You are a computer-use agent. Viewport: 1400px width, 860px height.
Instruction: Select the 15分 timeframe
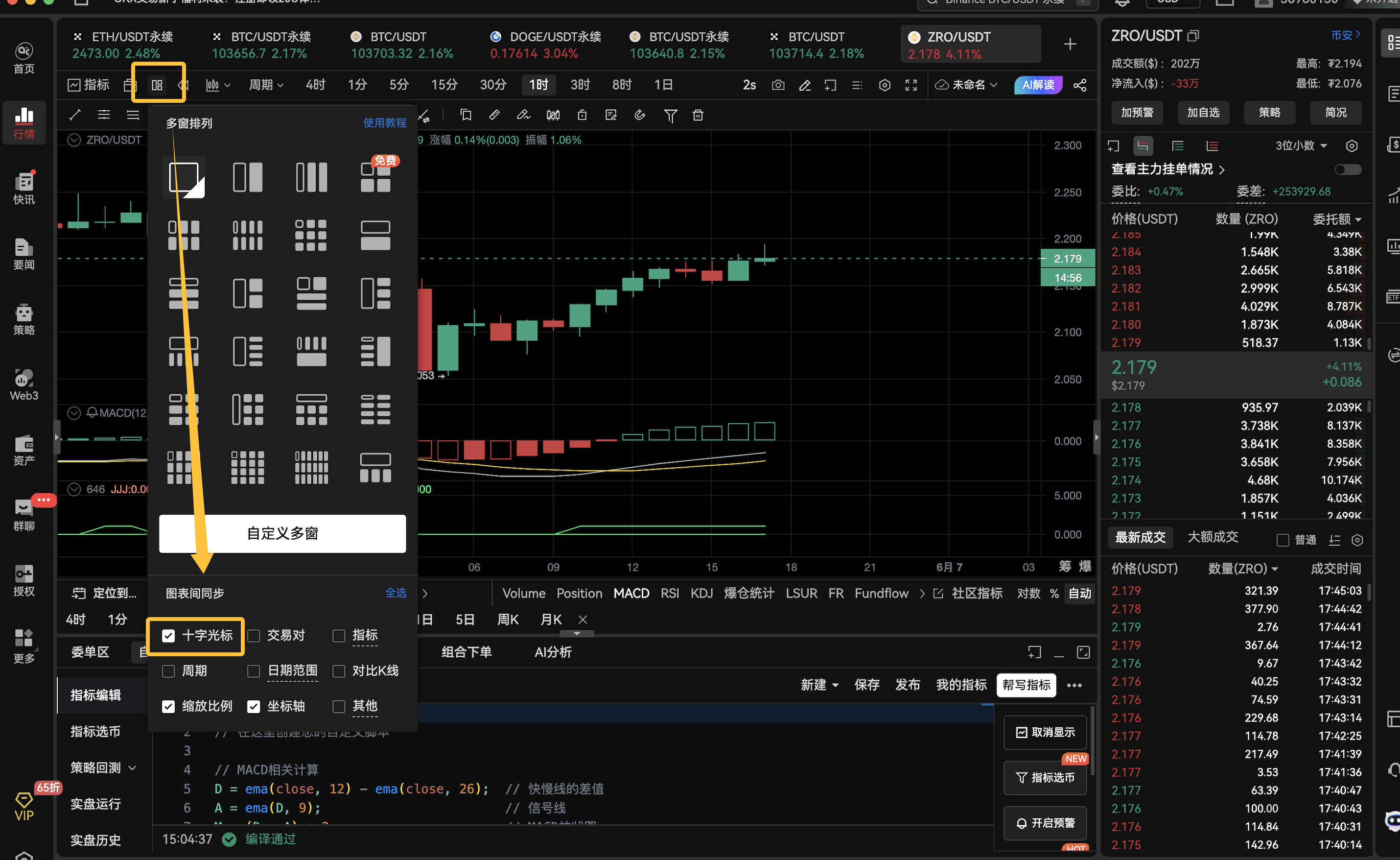coord(444,85)
